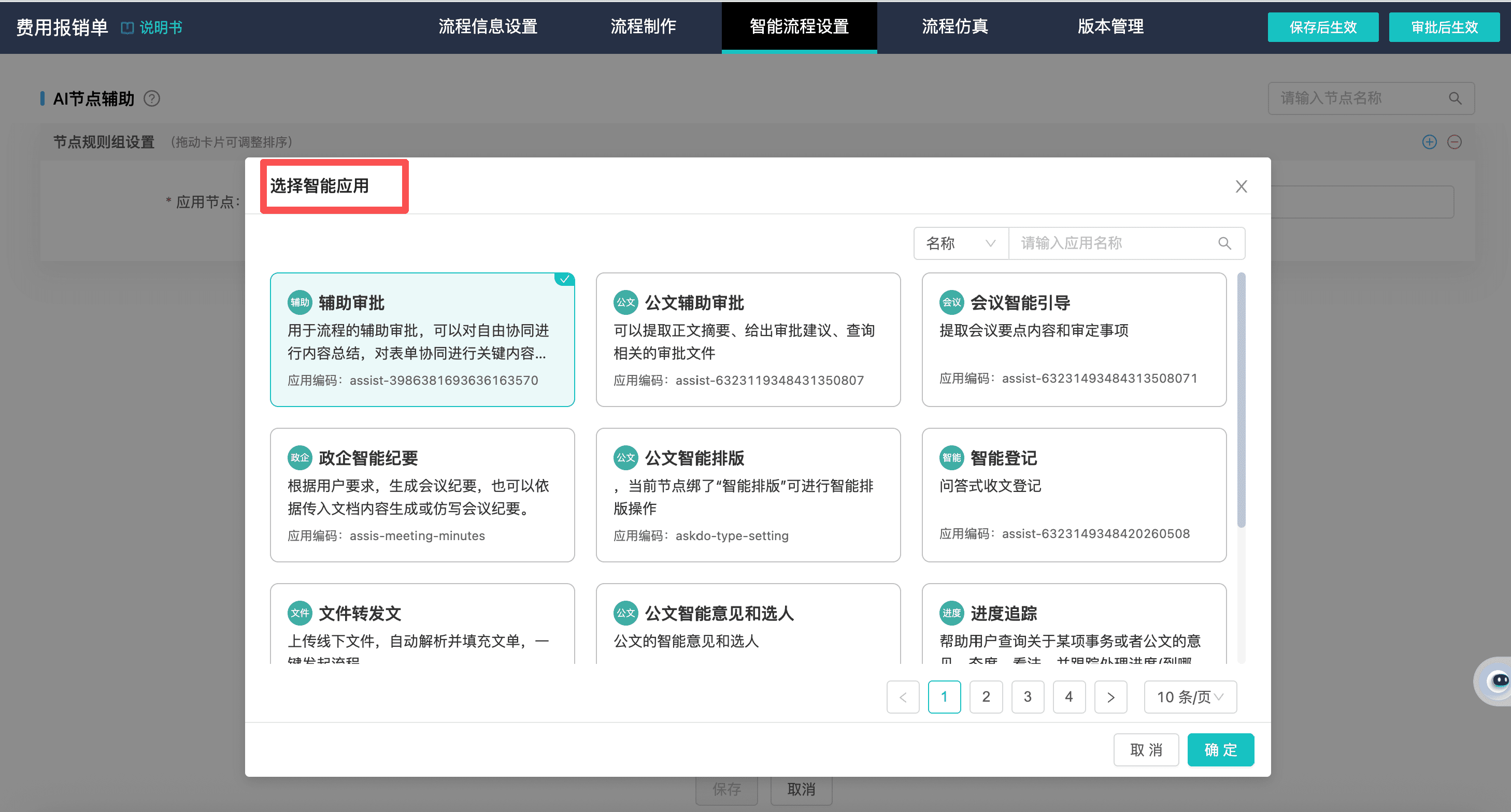Click the 辅助审批 card title text
Viewport: 1511px width, 812px height.
tap(351, 303)
